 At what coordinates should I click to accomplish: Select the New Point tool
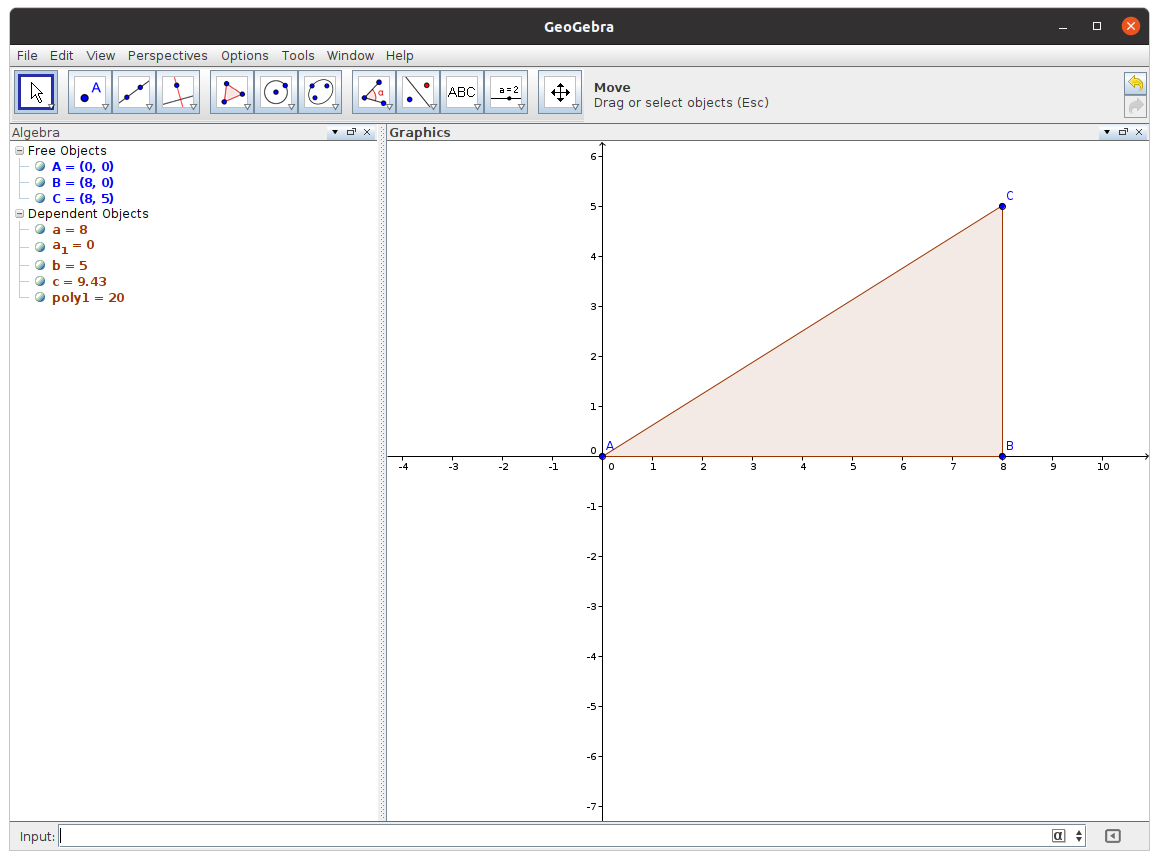point(89,92)
